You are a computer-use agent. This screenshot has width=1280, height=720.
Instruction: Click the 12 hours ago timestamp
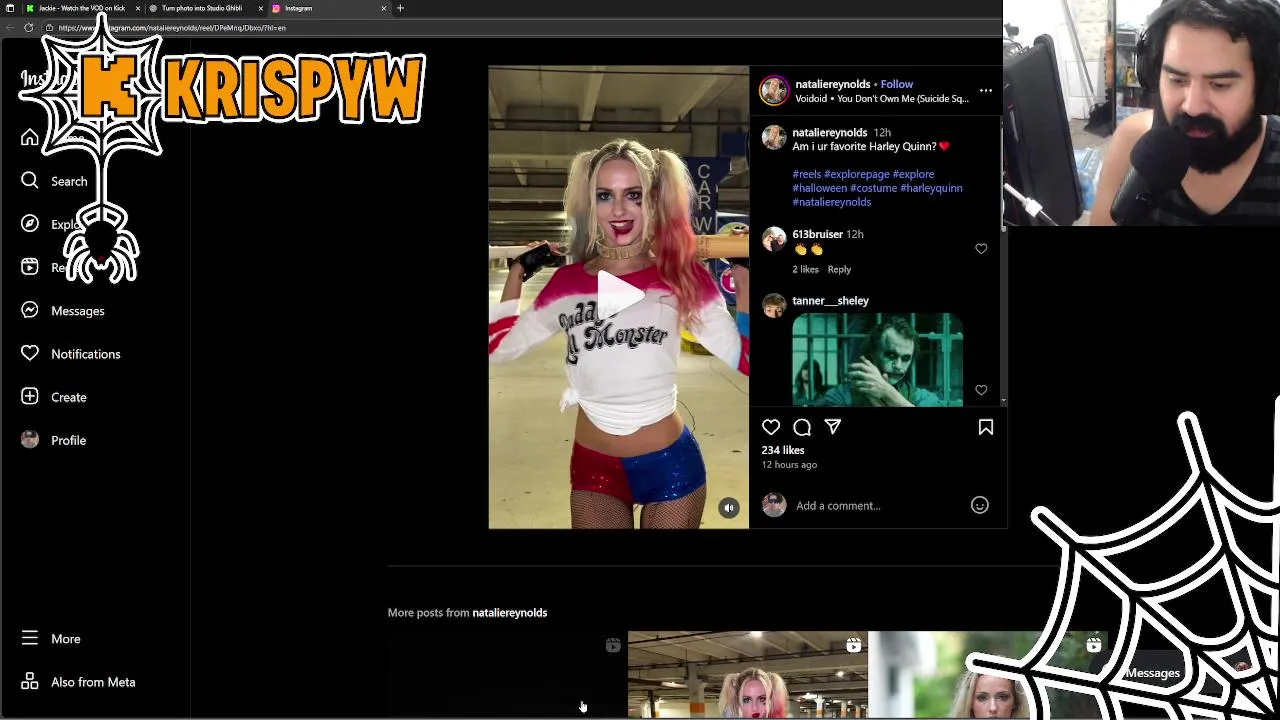[789, 465]
